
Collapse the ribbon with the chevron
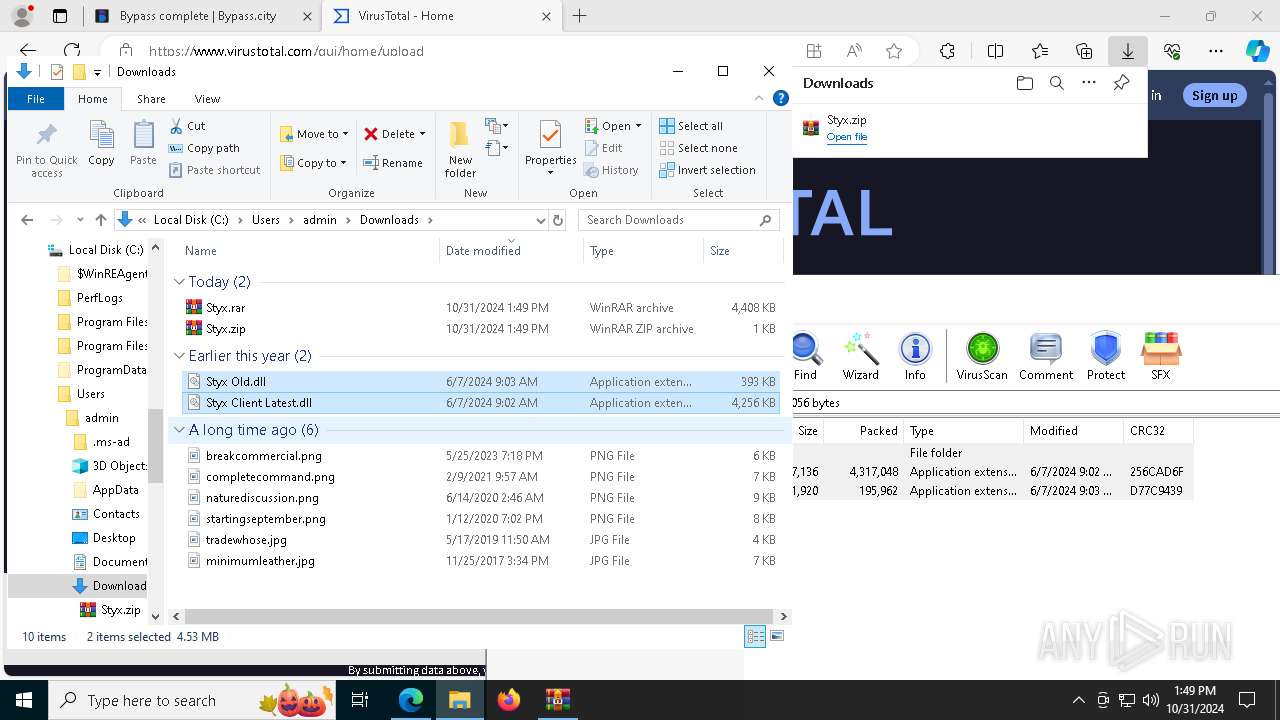(x=759, y=98)
